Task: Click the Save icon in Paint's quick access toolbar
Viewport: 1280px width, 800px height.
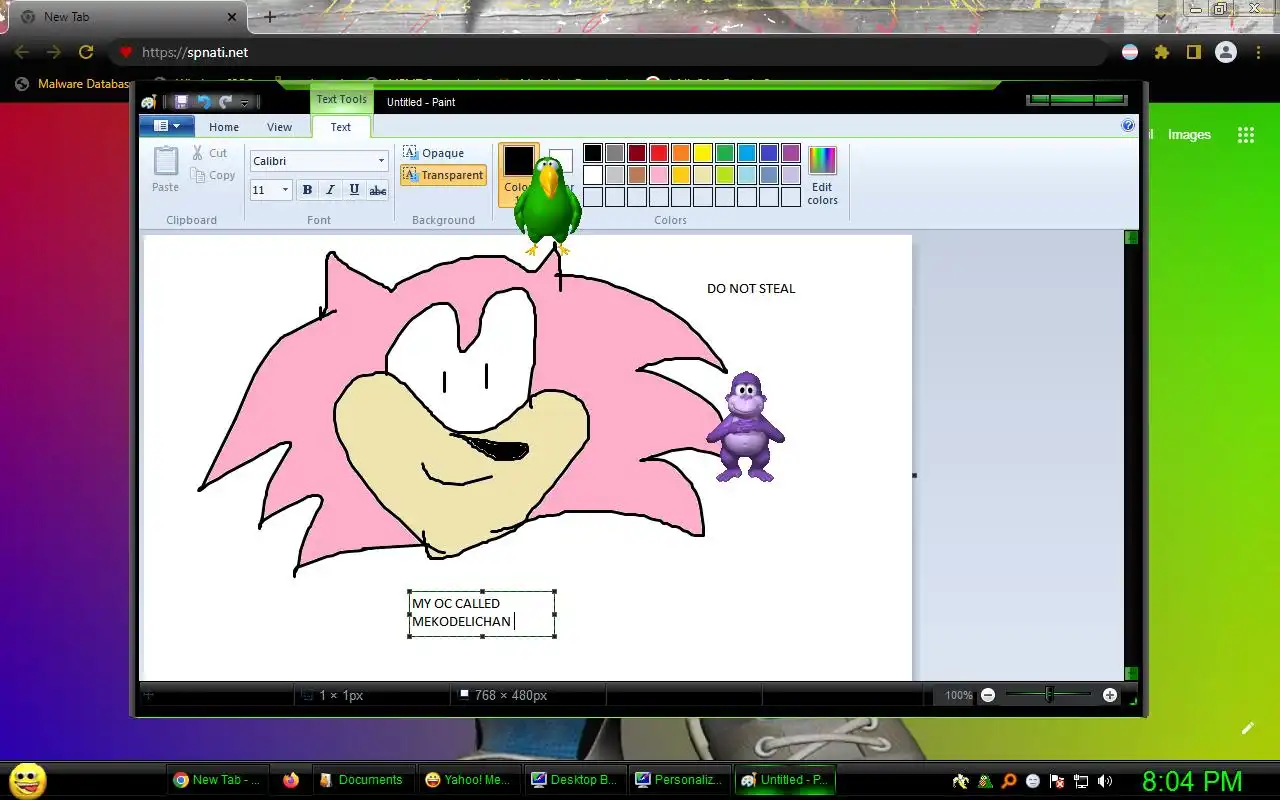Action: [181, 102]
